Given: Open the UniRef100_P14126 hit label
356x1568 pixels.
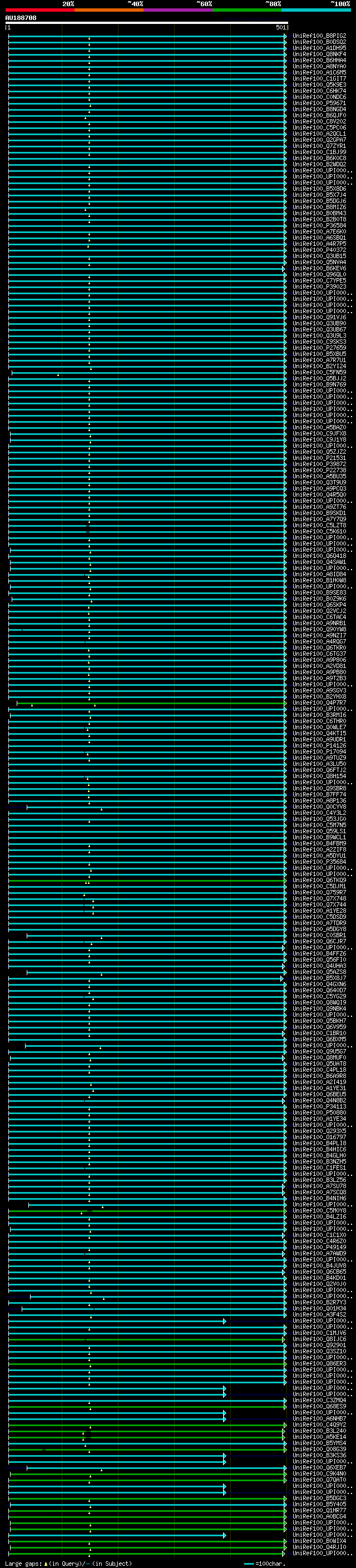Looking at the screenshot, I should [319, 746].
